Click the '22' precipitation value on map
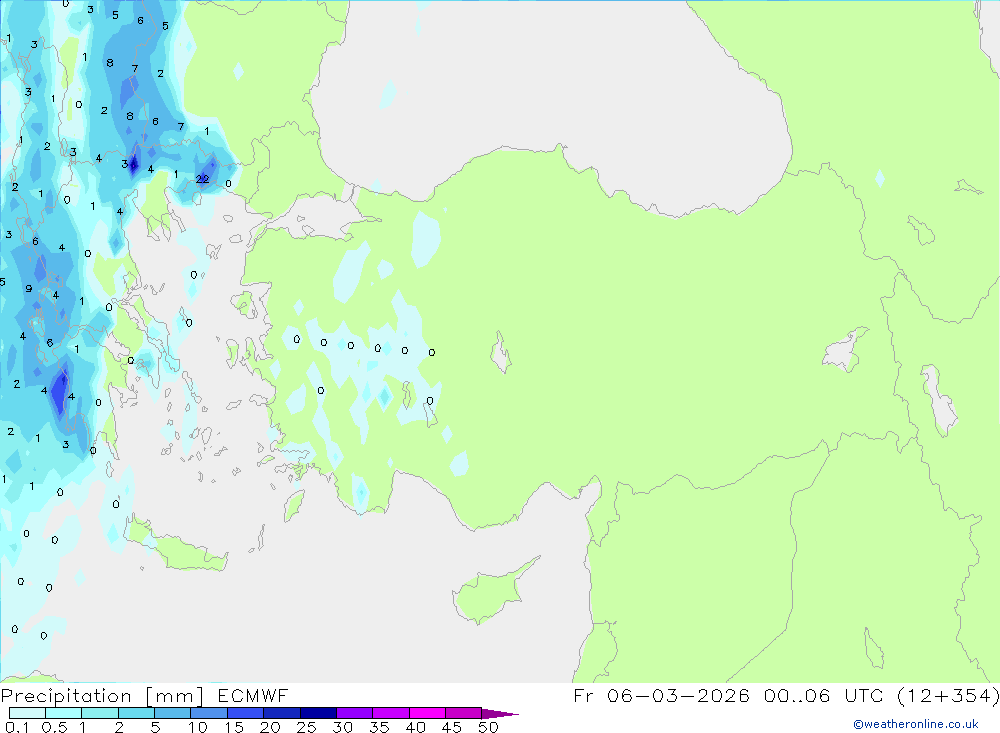 (203, 179)
